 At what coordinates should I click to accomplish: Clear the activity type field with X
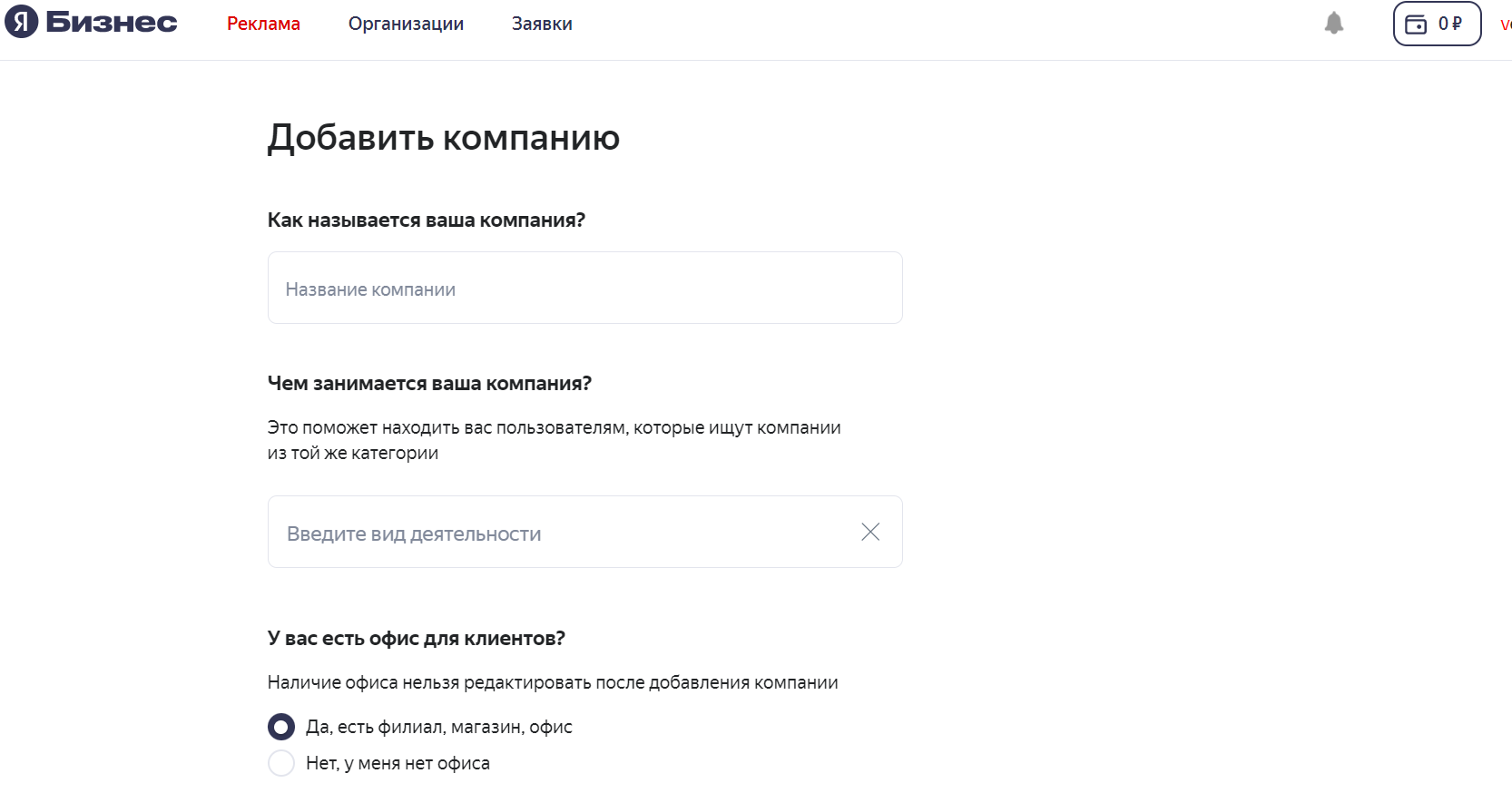point(870,532)
